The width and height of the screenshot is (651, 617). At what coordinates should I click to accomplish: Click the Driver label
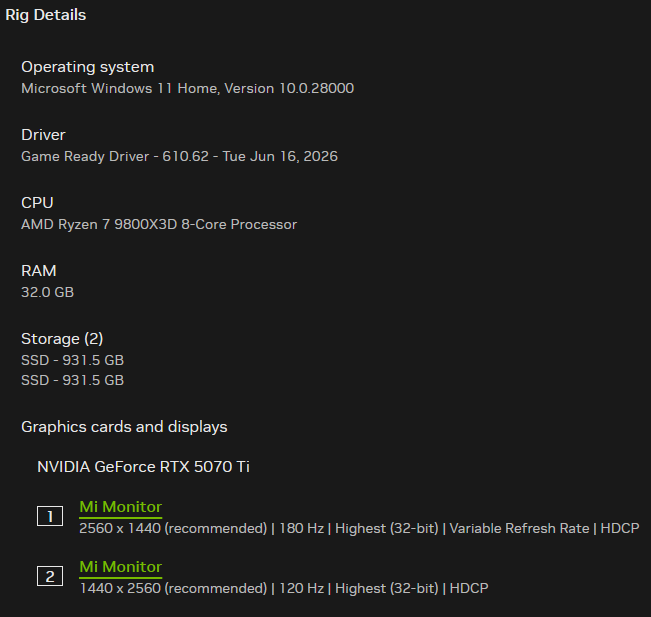(43, 135)
